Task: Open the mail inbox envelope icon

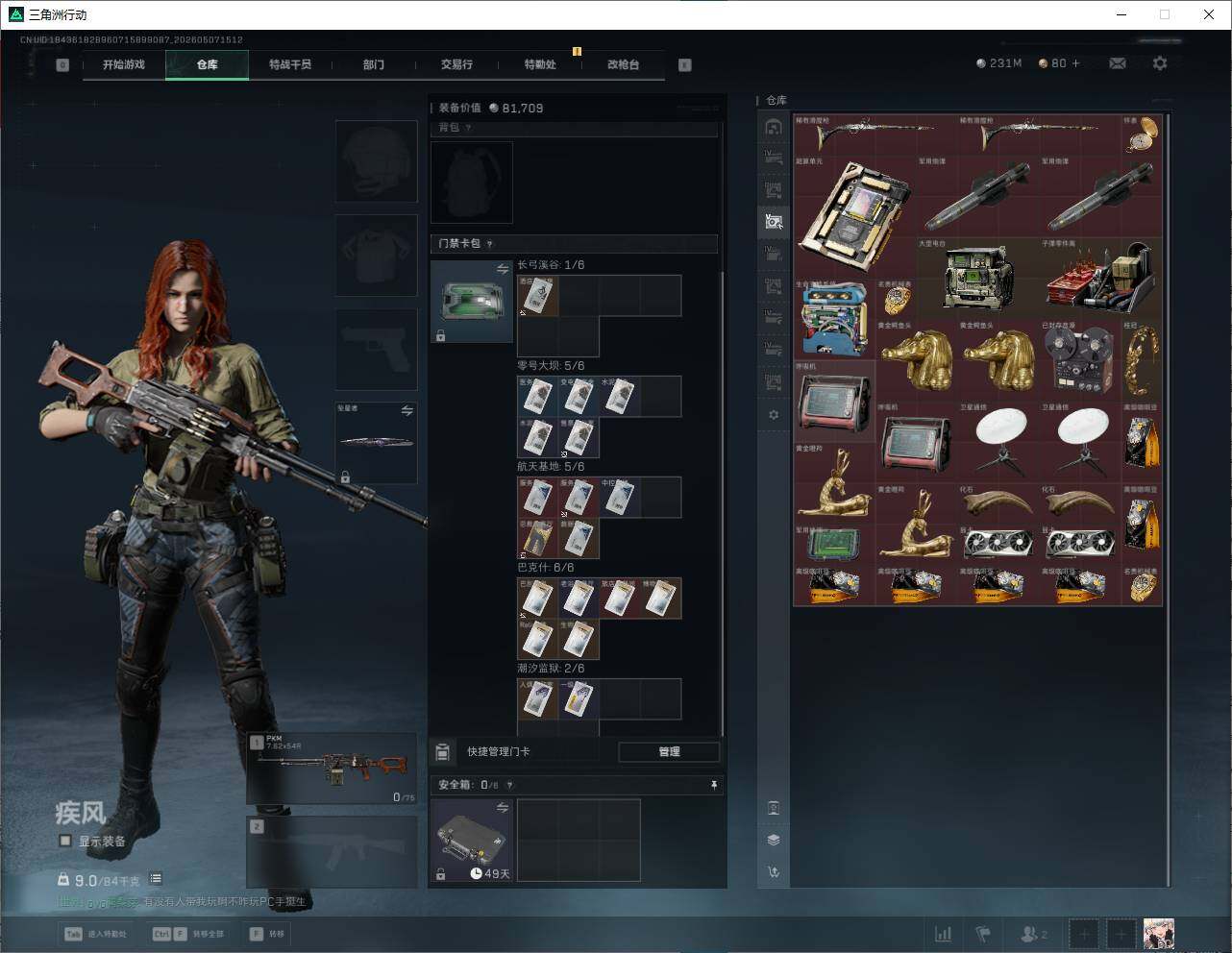Action: point(1118,63)
